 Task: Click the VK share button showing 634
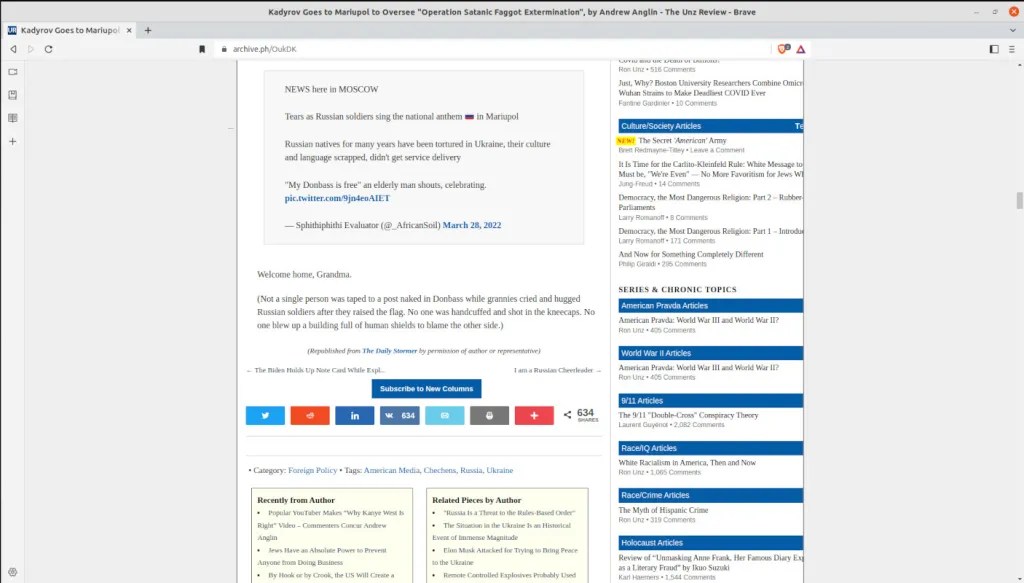(x=400, y=415)
